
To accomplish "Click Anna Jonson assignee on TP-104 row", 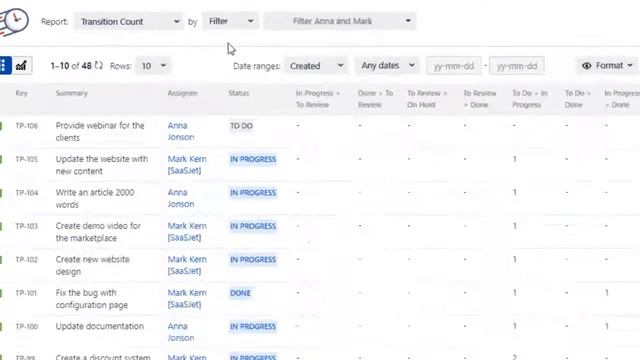I will point(181,198).
